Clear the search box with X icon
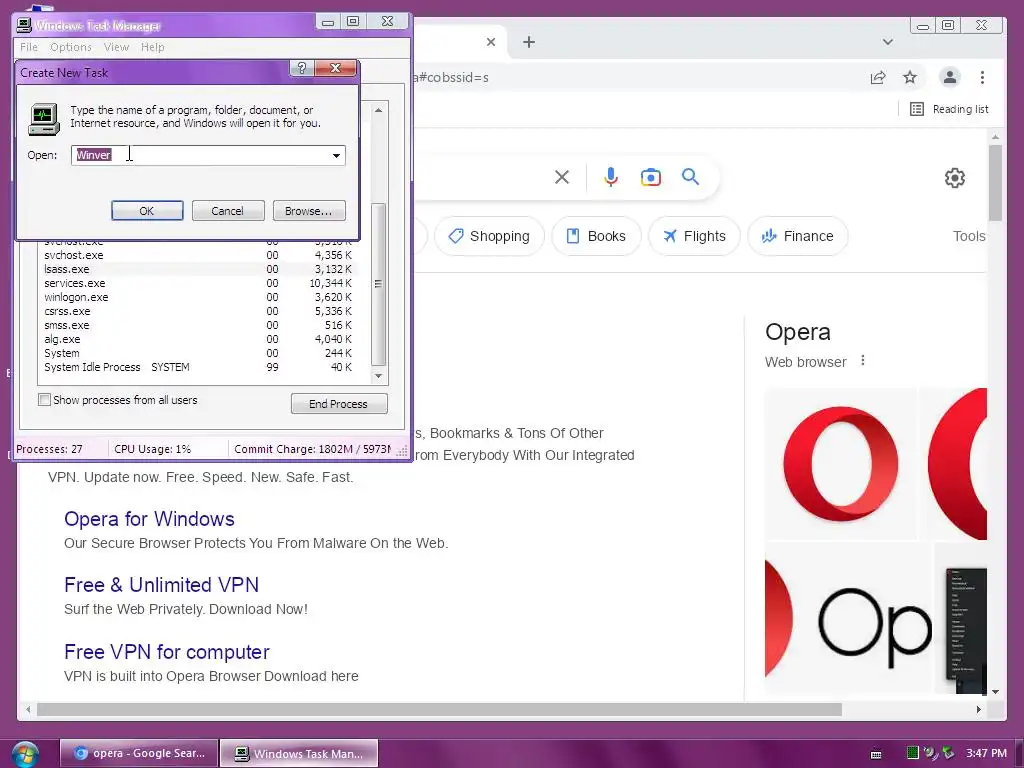The image size is (1024, 768). tap(562, 177)
